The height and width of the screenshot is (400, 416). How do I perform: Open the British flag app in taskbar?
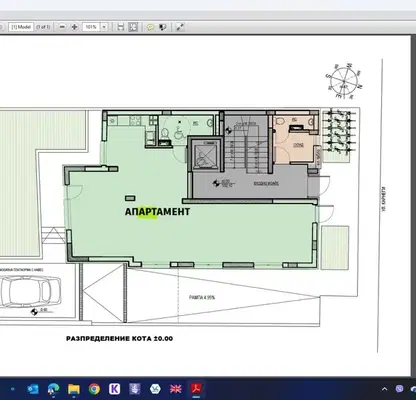point(176,389)
